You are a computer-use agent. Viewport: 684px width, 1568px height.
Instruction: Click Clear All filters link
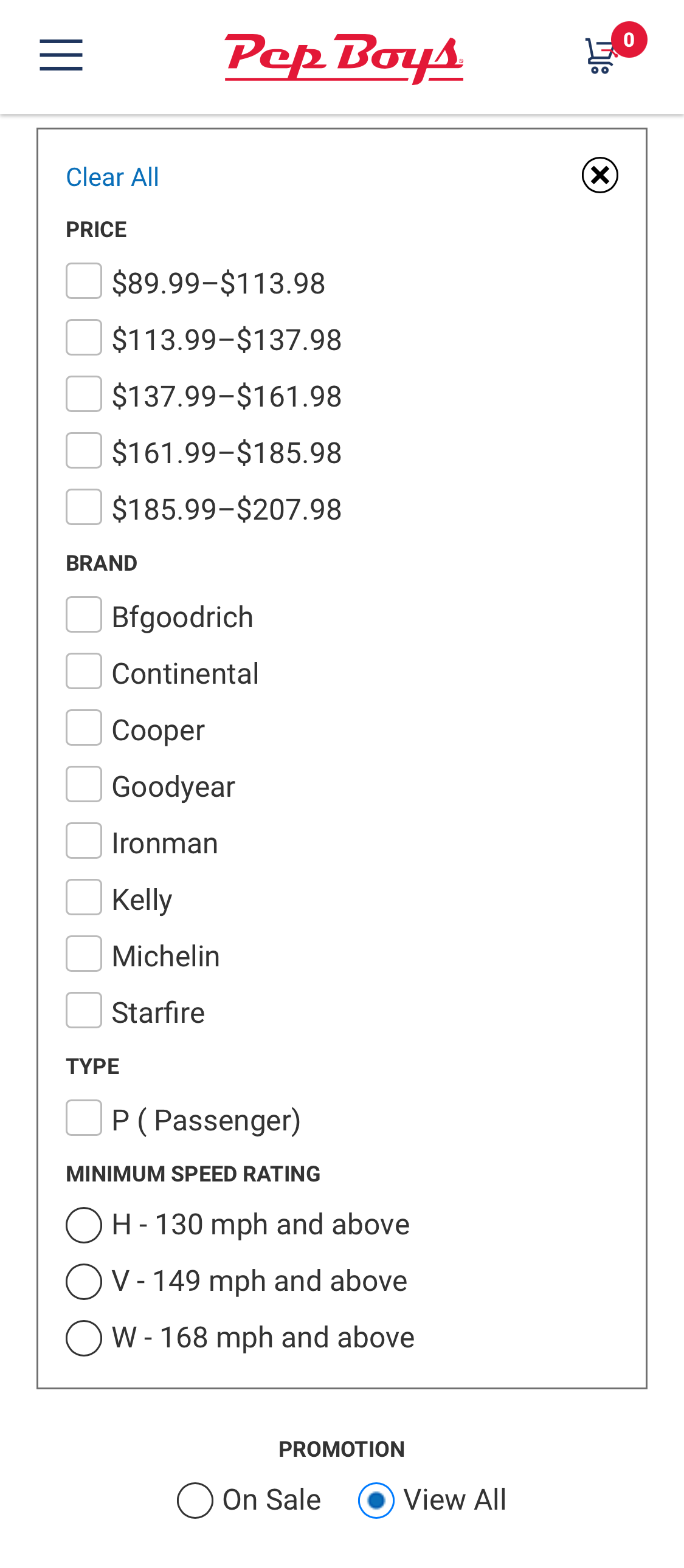(x=112, y=177)
